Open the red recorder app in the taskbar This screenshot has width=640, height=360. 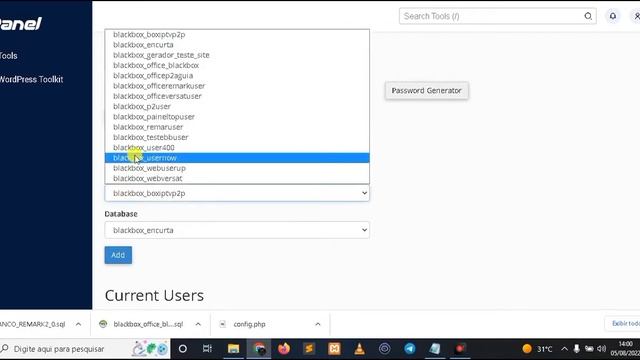pyautogui.click(x=460, y=349)
